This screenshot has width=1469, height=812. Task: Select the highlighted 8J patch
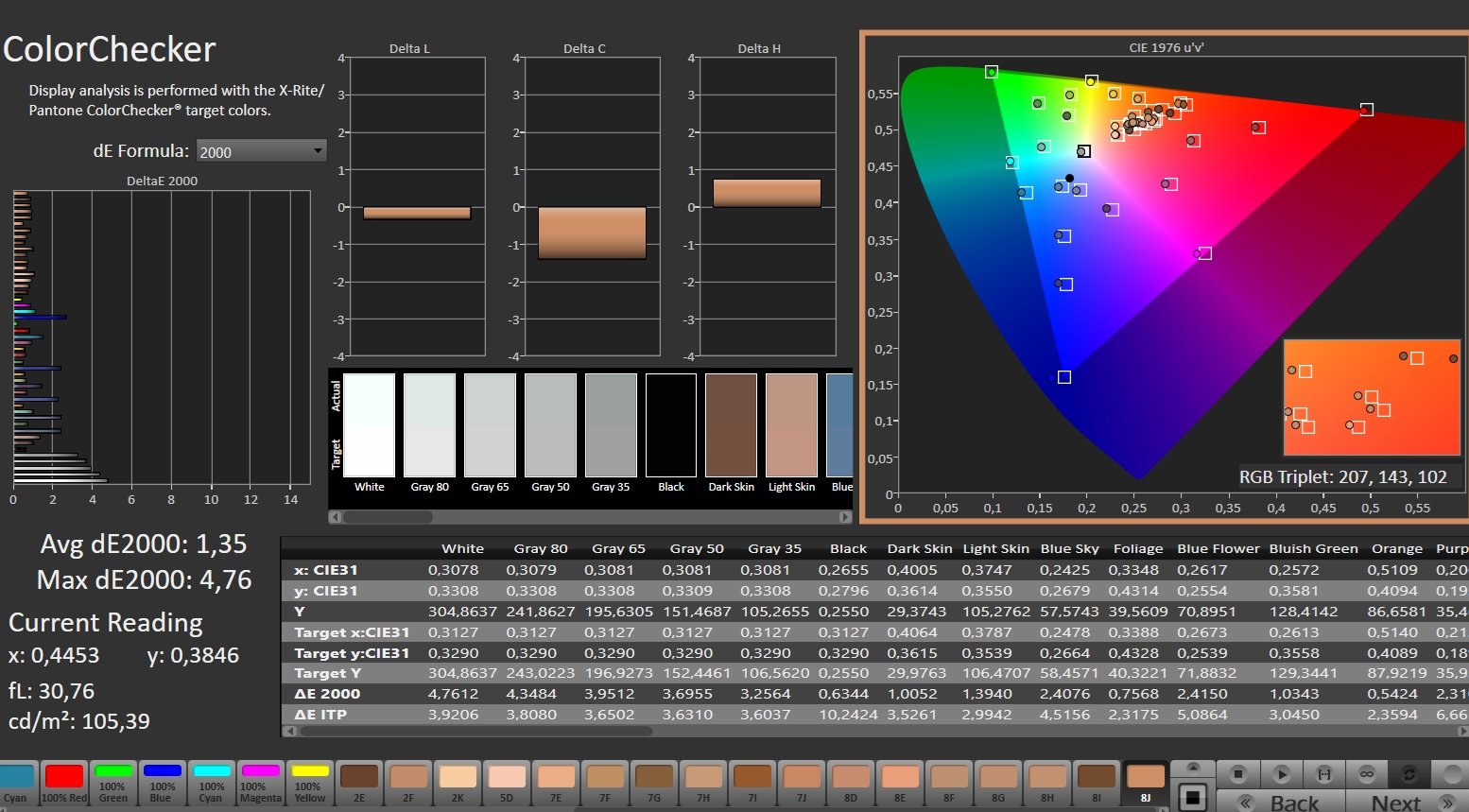tap(1146, 782)
